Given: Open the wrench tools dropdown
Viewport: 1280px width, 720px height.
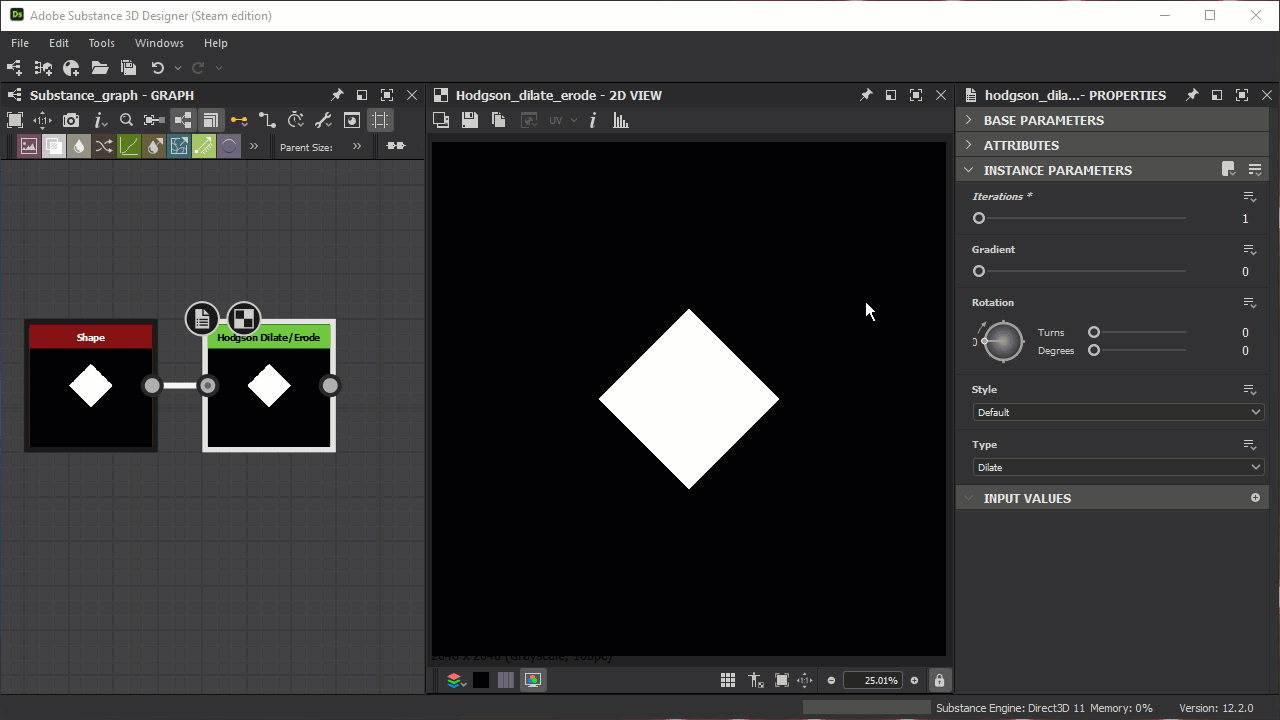Looking at the screenshot, I should [323, 120].
